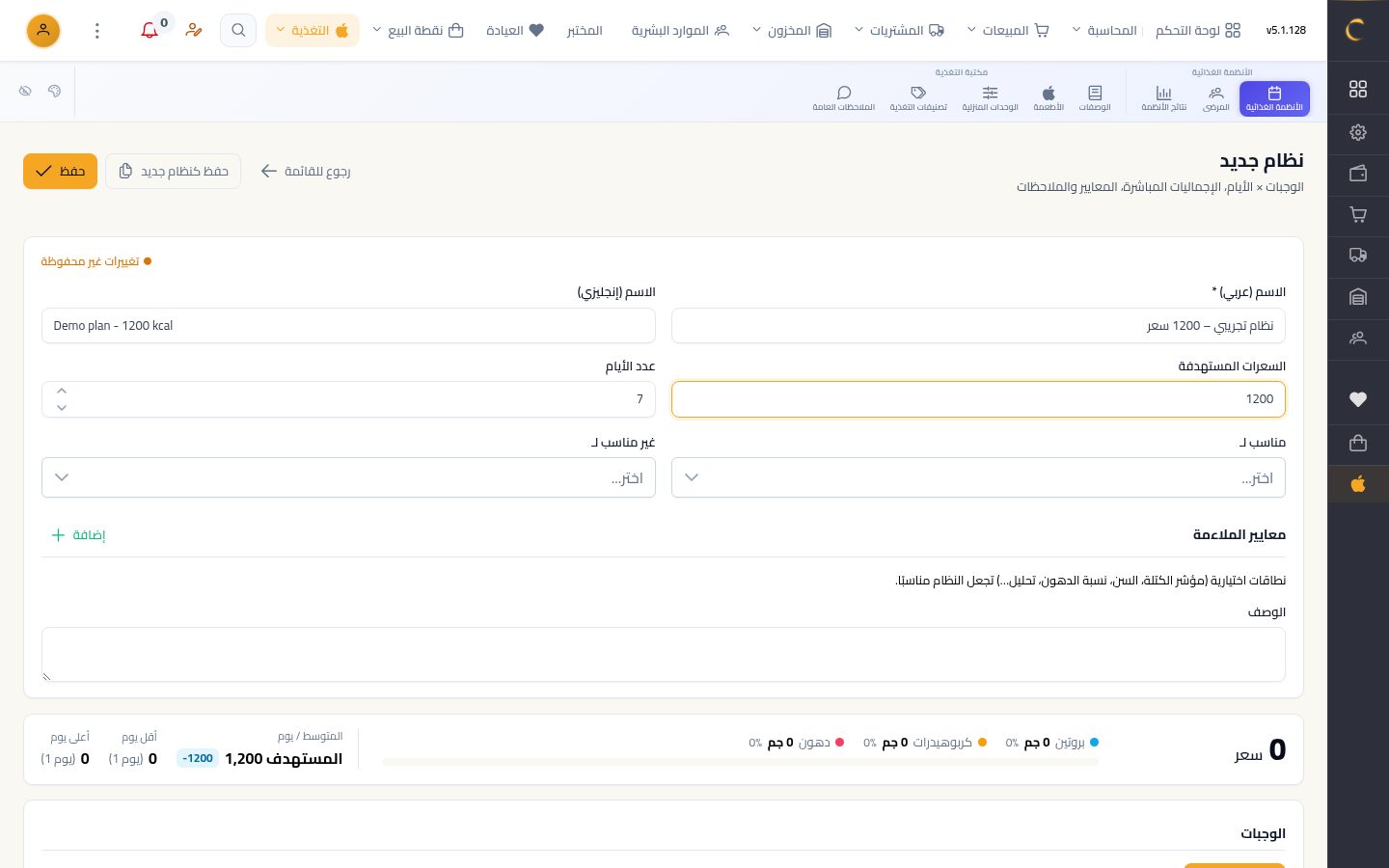Open the settings gear in the sidebar
Viewport: 1389px width, 868px height.
tap(1358, 132)
